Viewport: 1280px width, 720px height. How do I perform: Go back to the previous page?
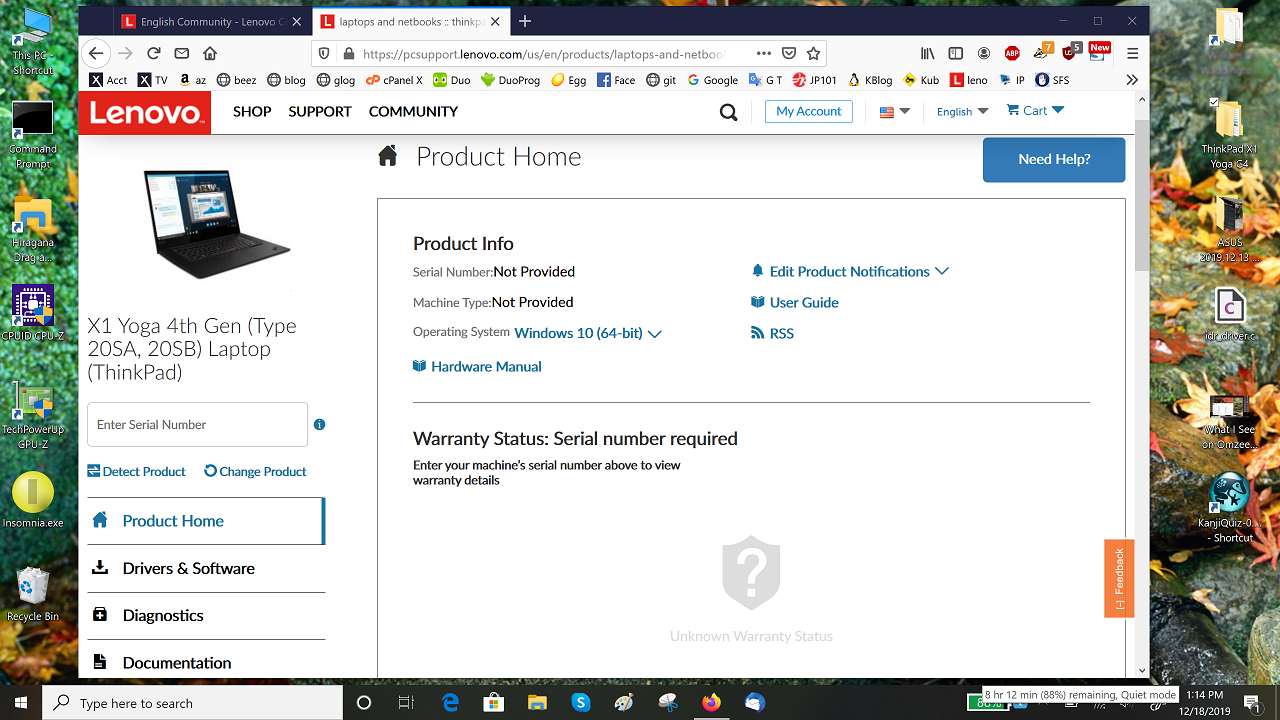(96, 54)
